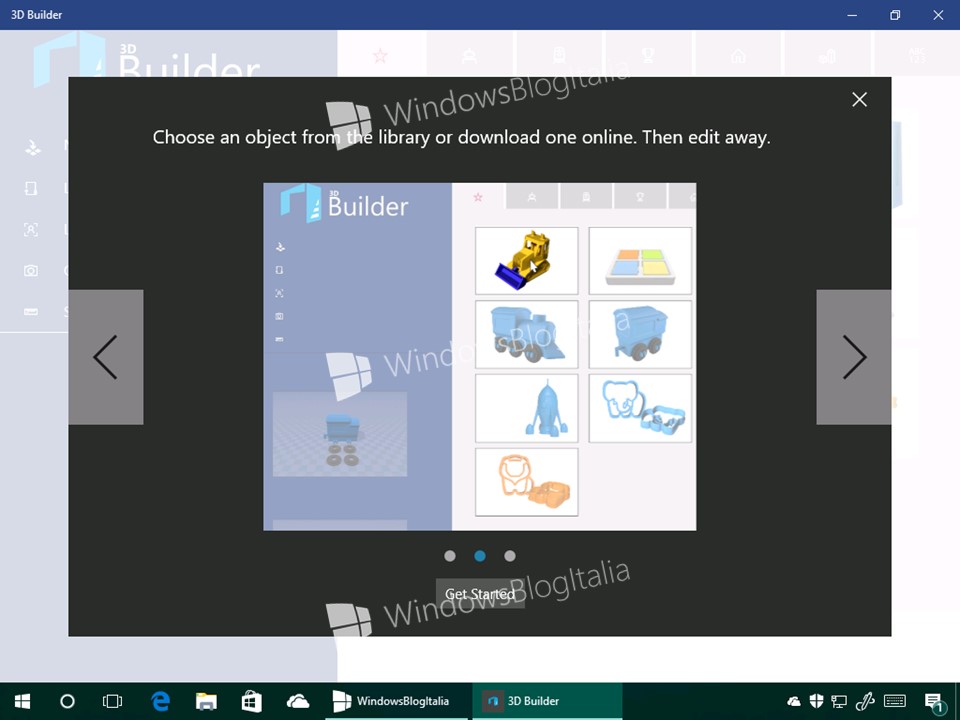Open the Store app from taskbar

252,701
